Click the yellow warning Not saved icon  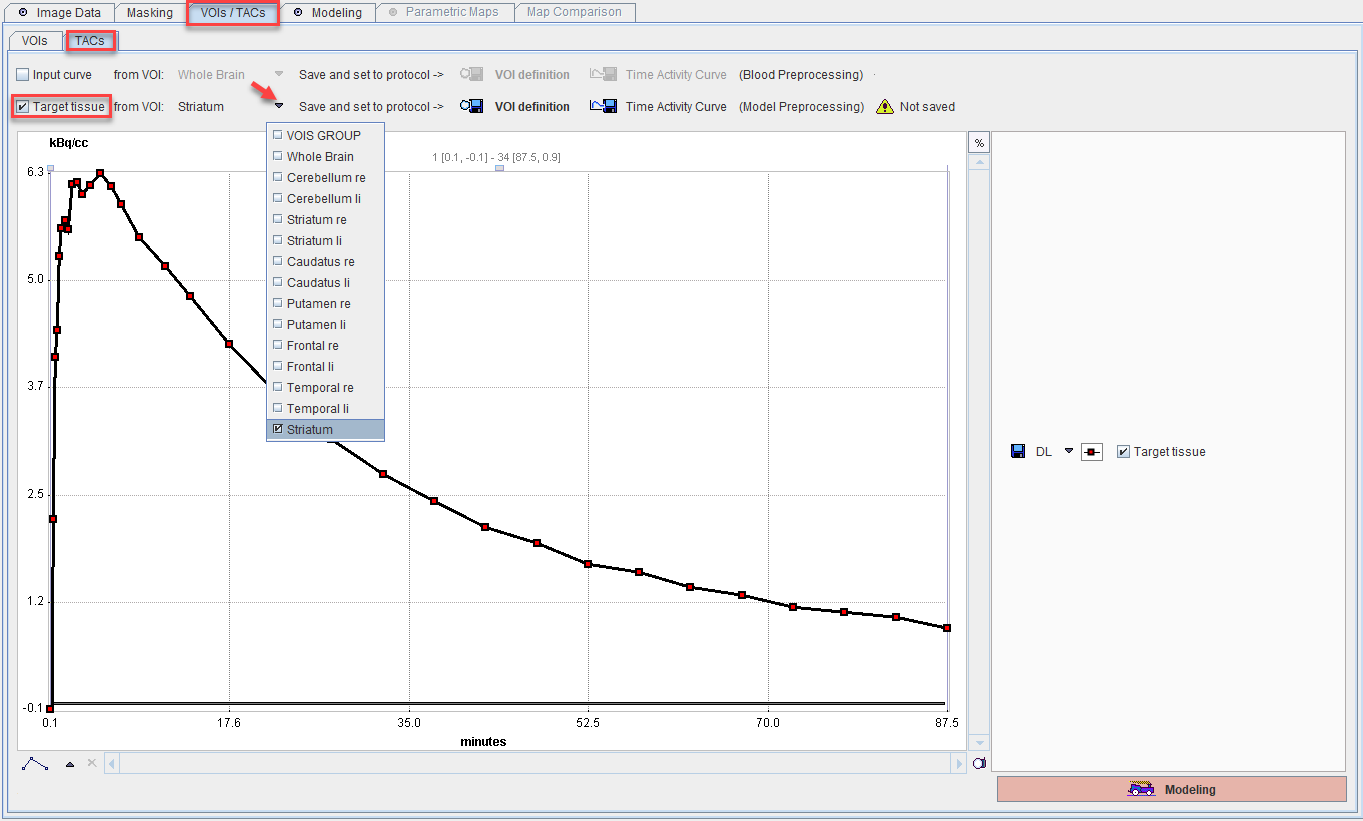click(885, 107)
